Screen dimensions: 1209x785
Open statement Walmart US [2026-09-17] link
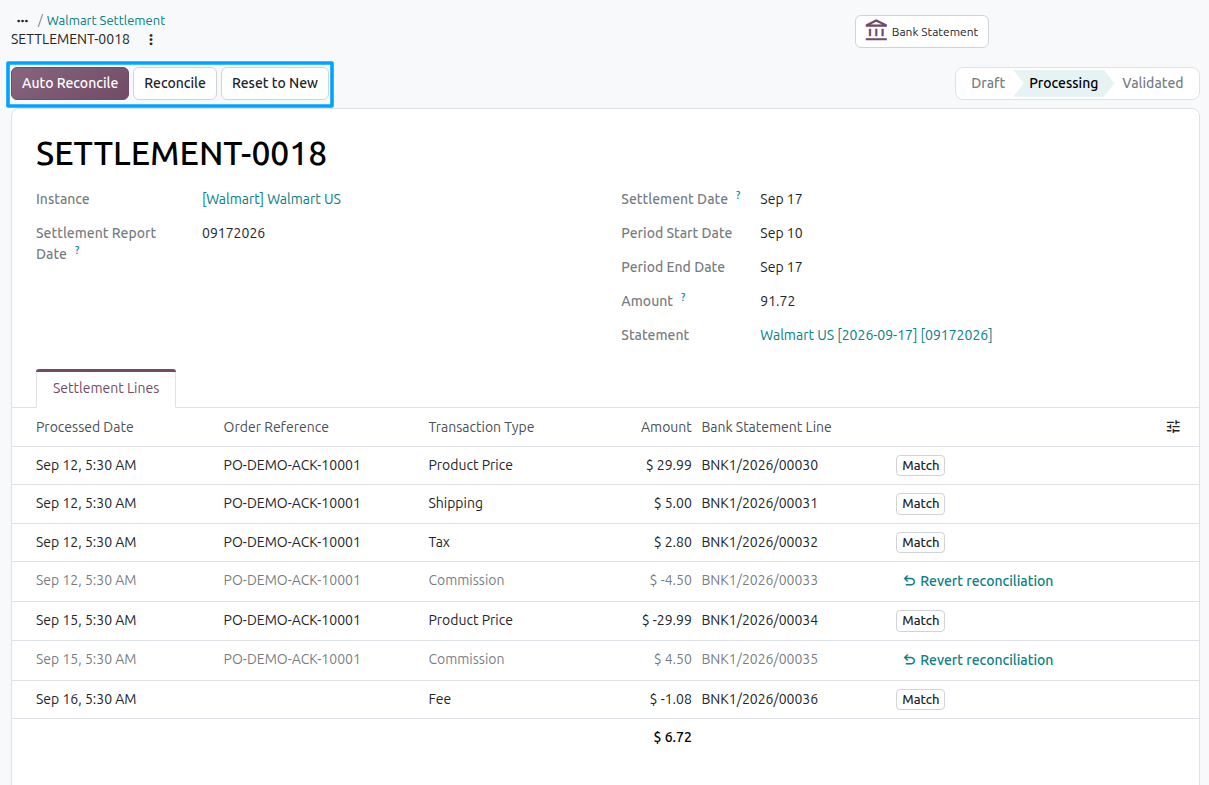876,335
